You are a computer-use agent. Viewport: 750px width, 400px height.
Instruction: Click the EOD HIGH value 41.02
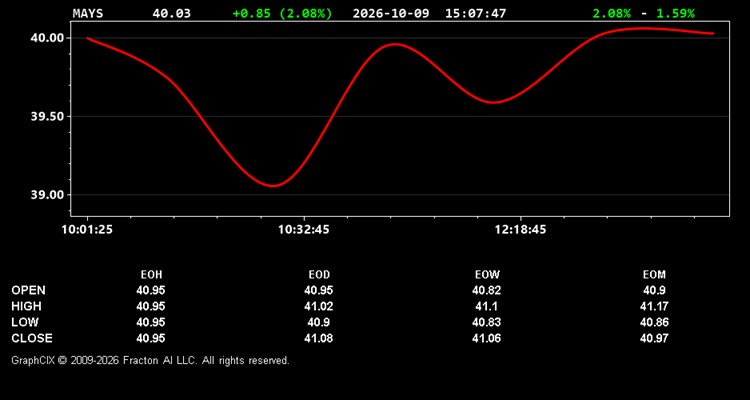pos(319,306)
